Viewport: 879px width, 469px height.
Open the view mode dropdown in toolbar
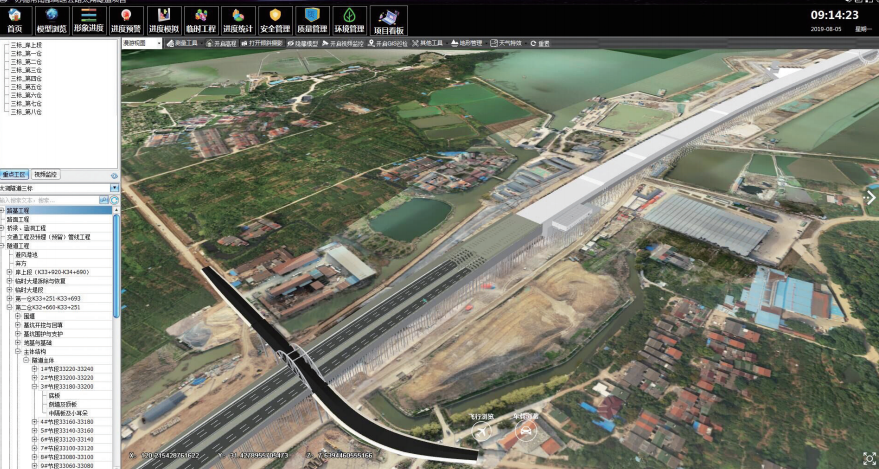pyautogui.click(x=142, y=43)
